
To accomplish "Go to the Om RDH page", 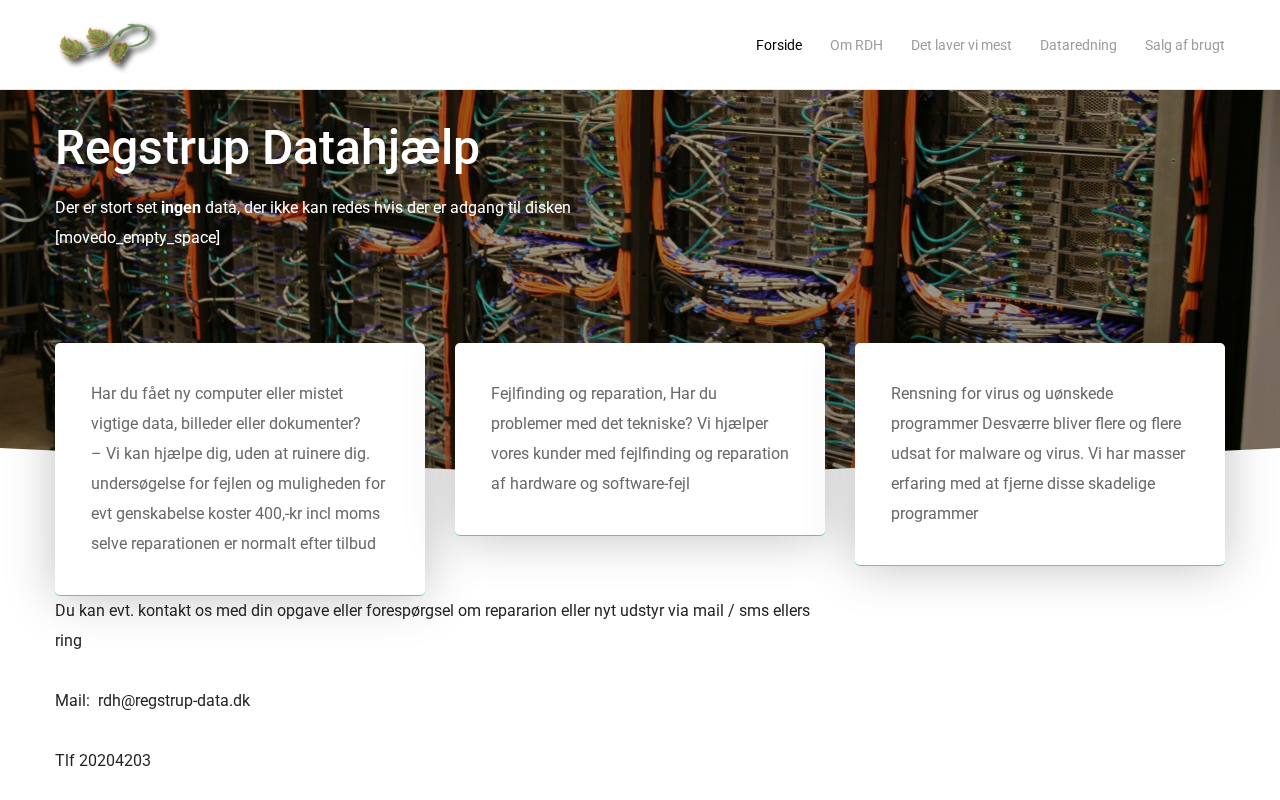I will point(856,45).
